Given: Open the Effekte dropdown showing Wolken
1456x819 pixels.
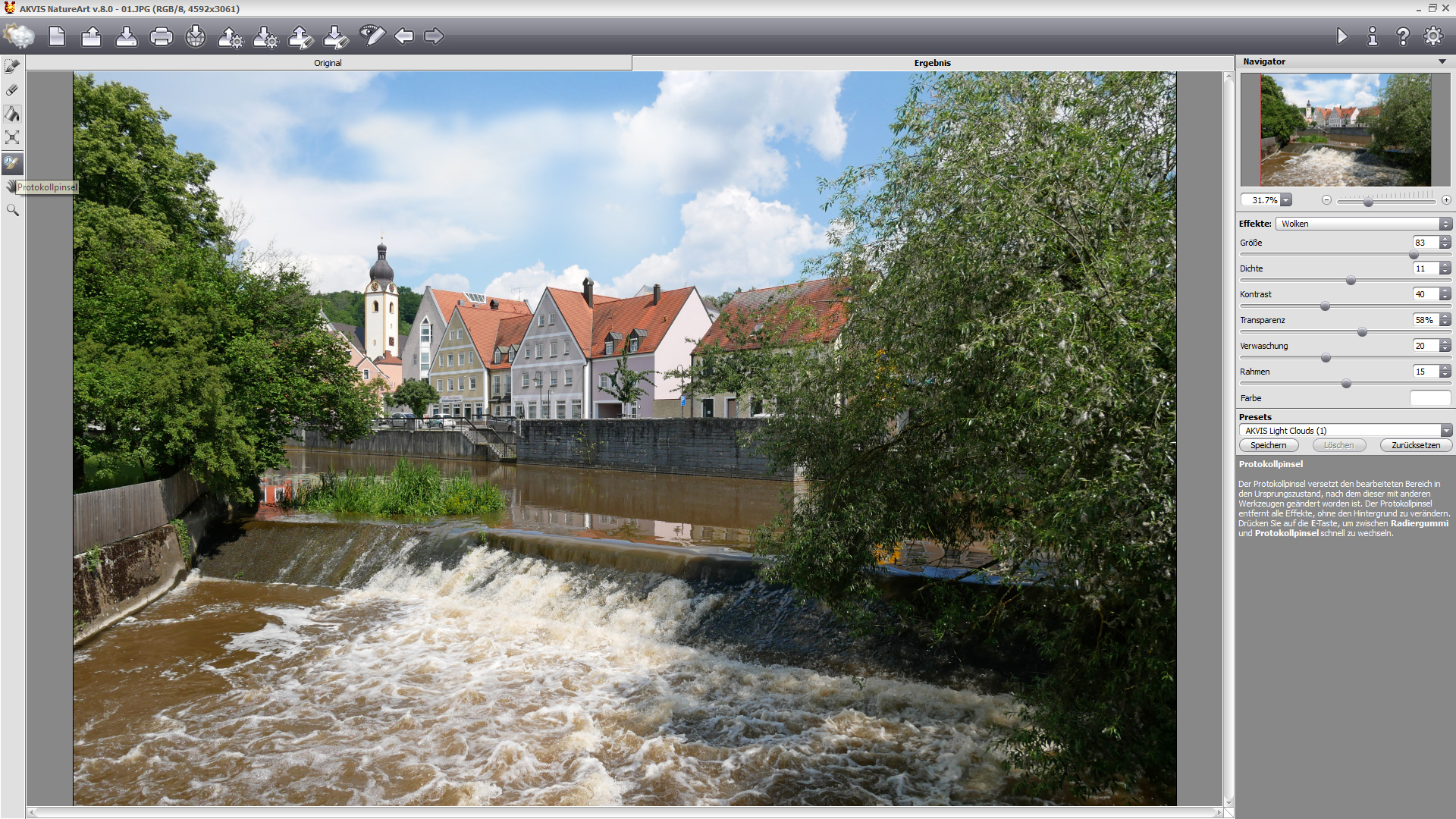Looking at the screenshot, I should point(1363,224).
